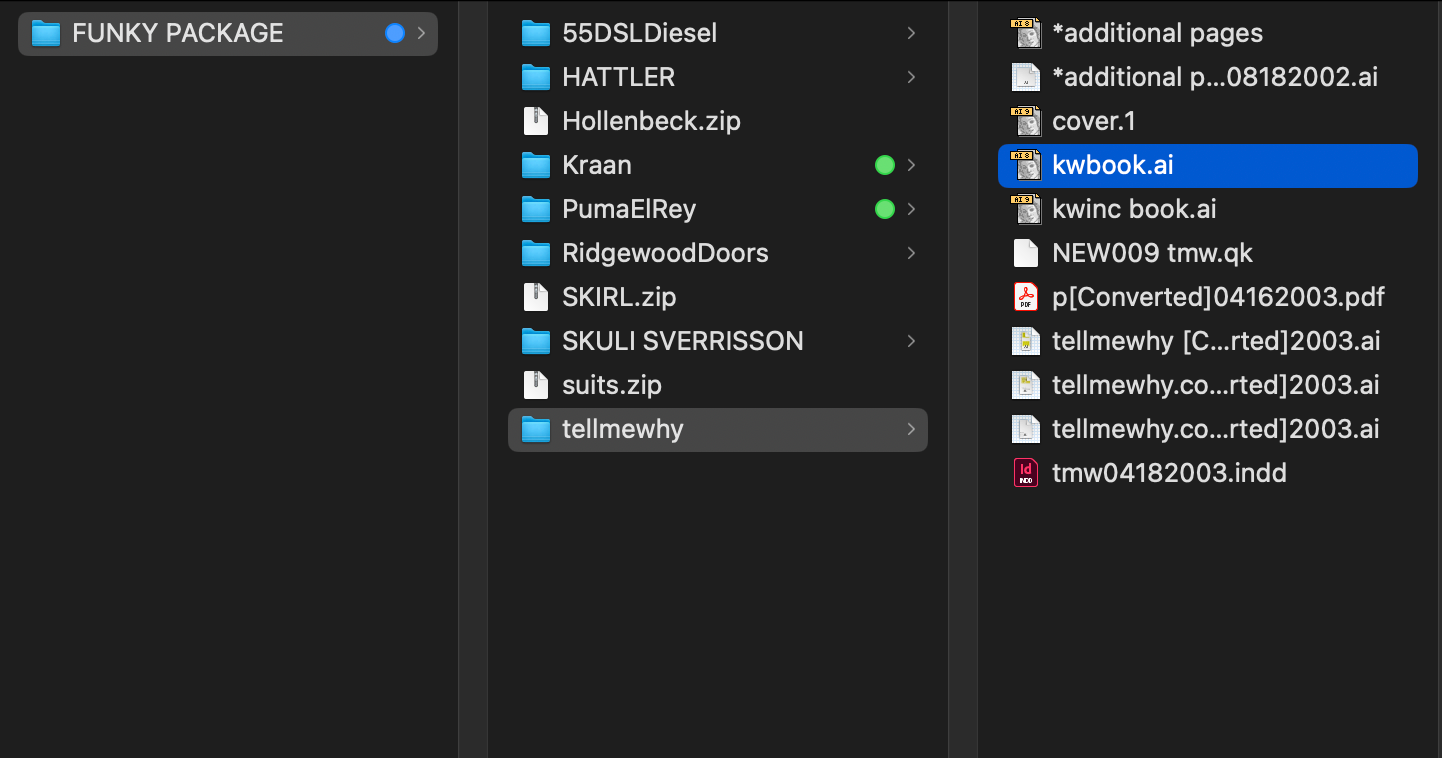Click the SKIRL.zip archive icon
This screenshot has height=758, width=1442.
[x=536, y=297]
